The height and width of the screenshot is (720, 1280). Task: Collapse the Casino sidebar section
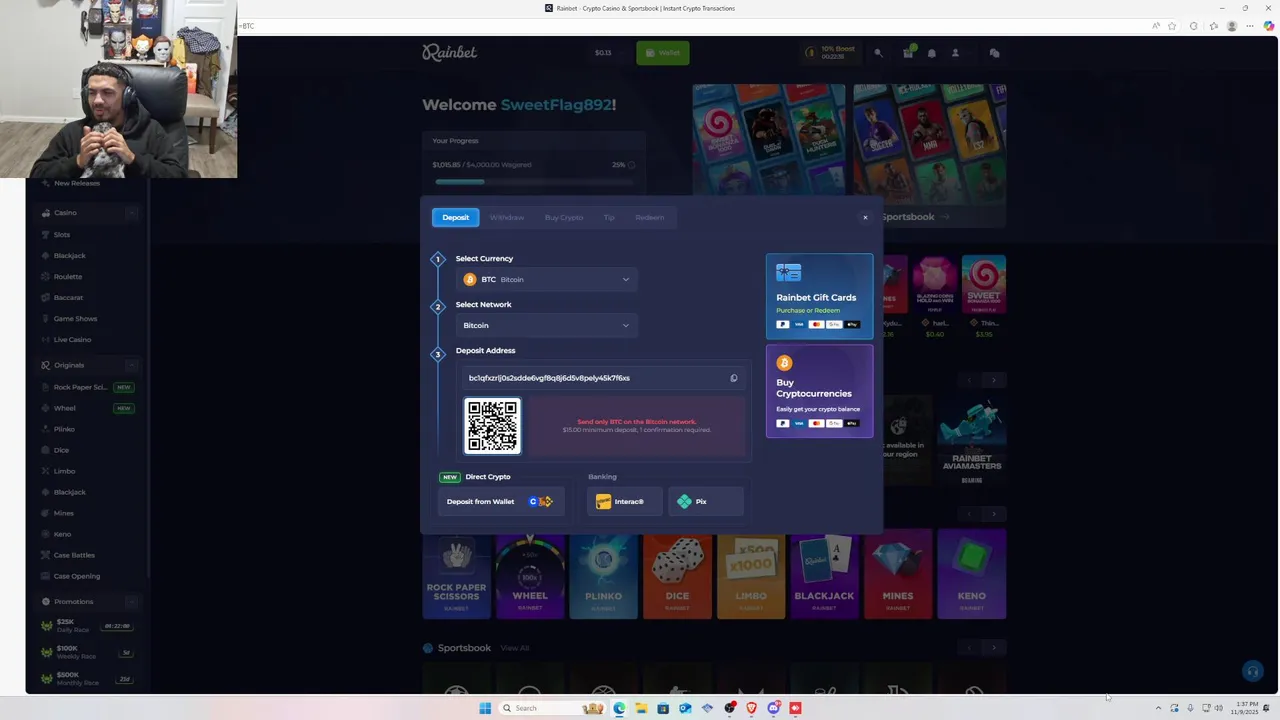coord(131,212)
